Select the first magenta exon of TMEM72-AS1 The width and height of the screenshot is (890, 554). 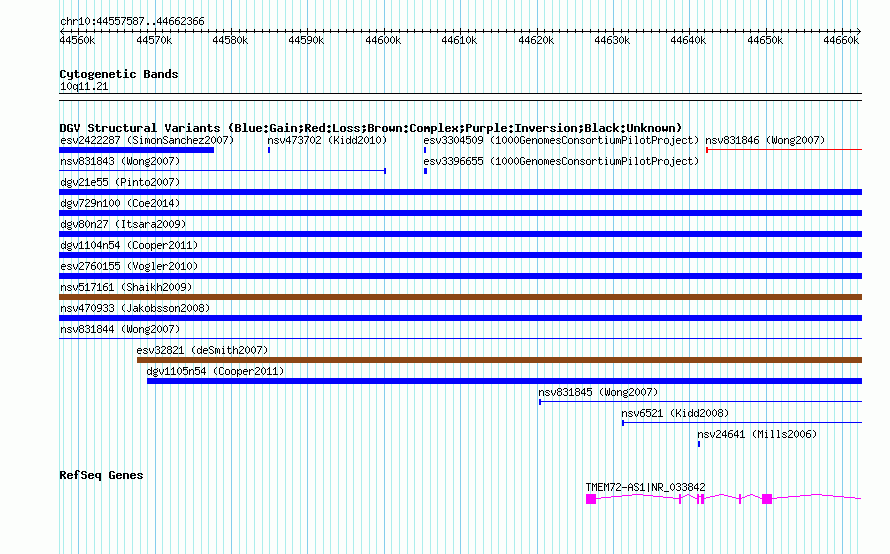(591, 499)
